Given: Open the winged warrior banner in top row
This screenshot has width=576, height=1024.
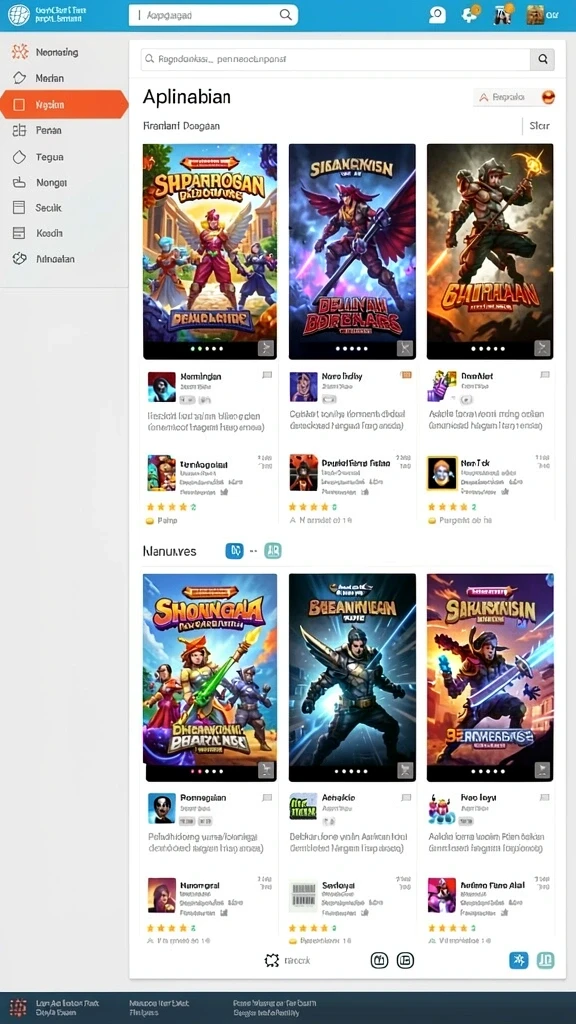Looking at the screenshot, I should (352, 251).
